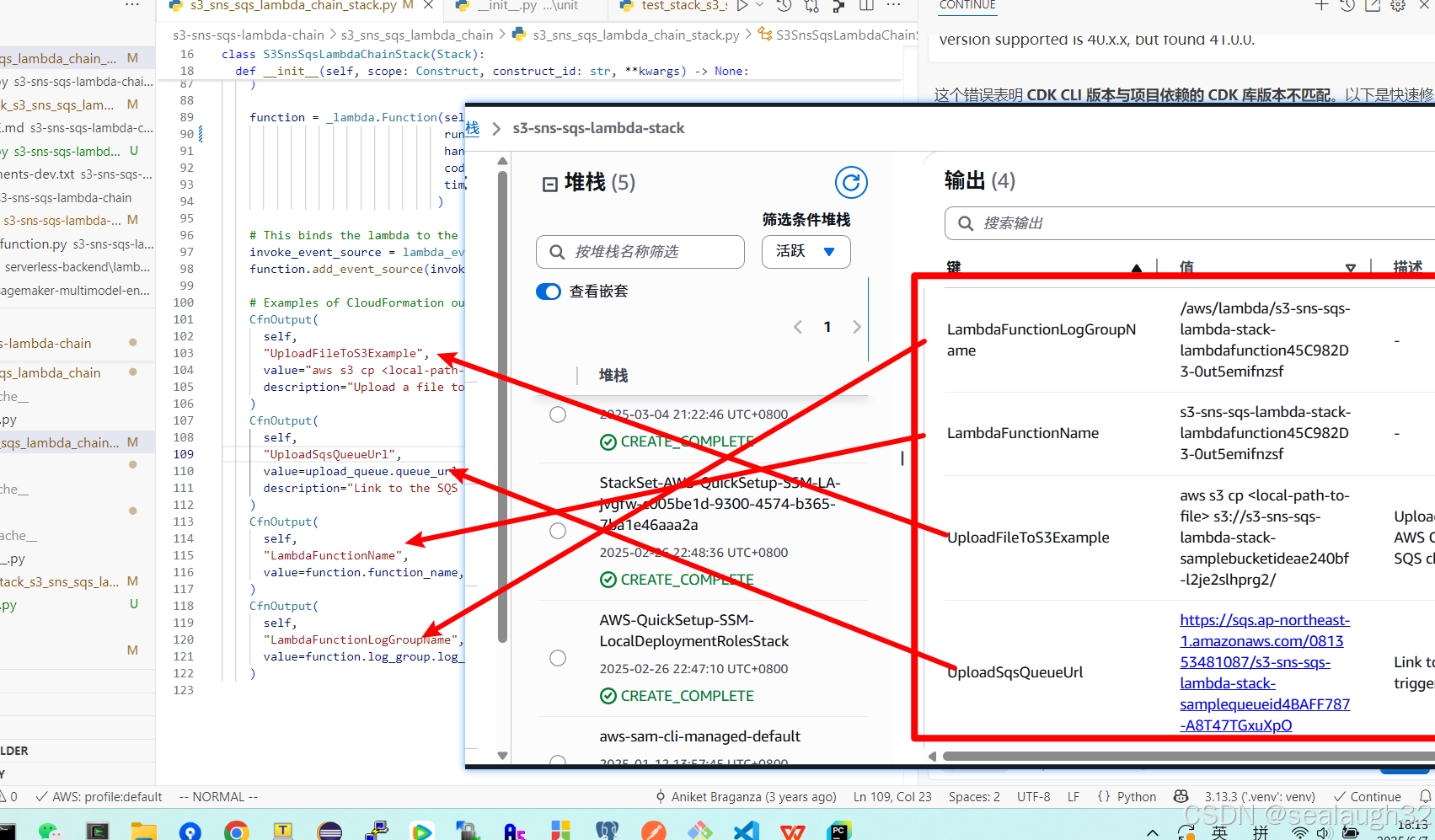Click stack name aws-sam-cli-managed-default
This screenshot has height=840, width=1435.
point(699,736)
